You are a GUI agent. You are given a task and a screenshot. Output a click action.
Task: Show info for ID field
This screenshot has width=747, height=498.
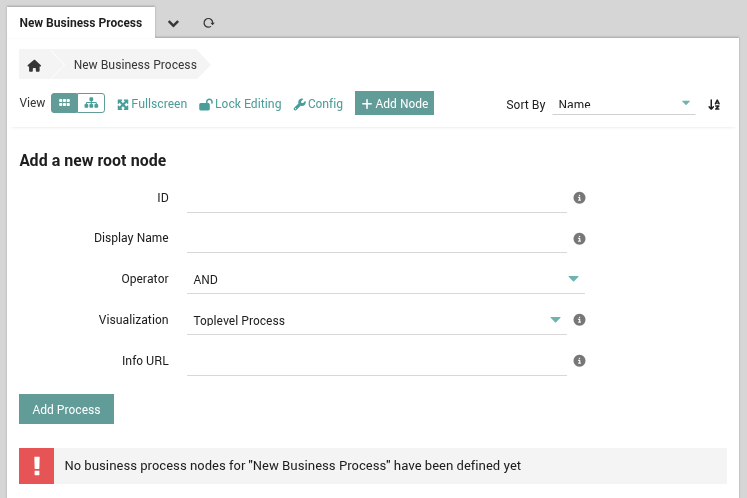pyautogui.click(x=579, y=198)
